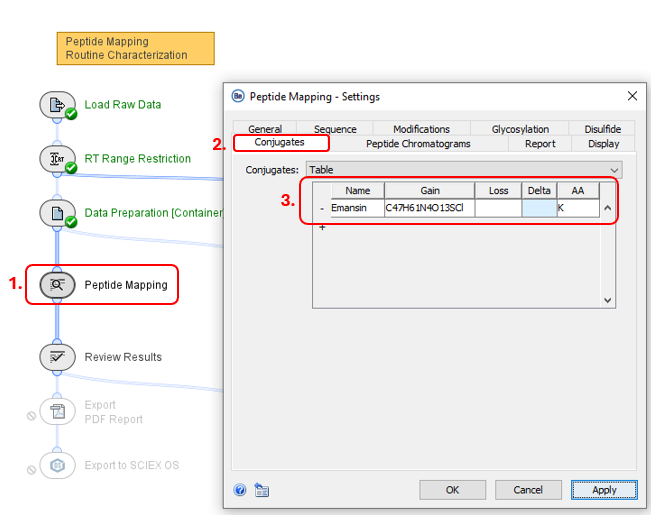Click the settings preset icon beside help
651x515 pixels.
tap(261, 490)
